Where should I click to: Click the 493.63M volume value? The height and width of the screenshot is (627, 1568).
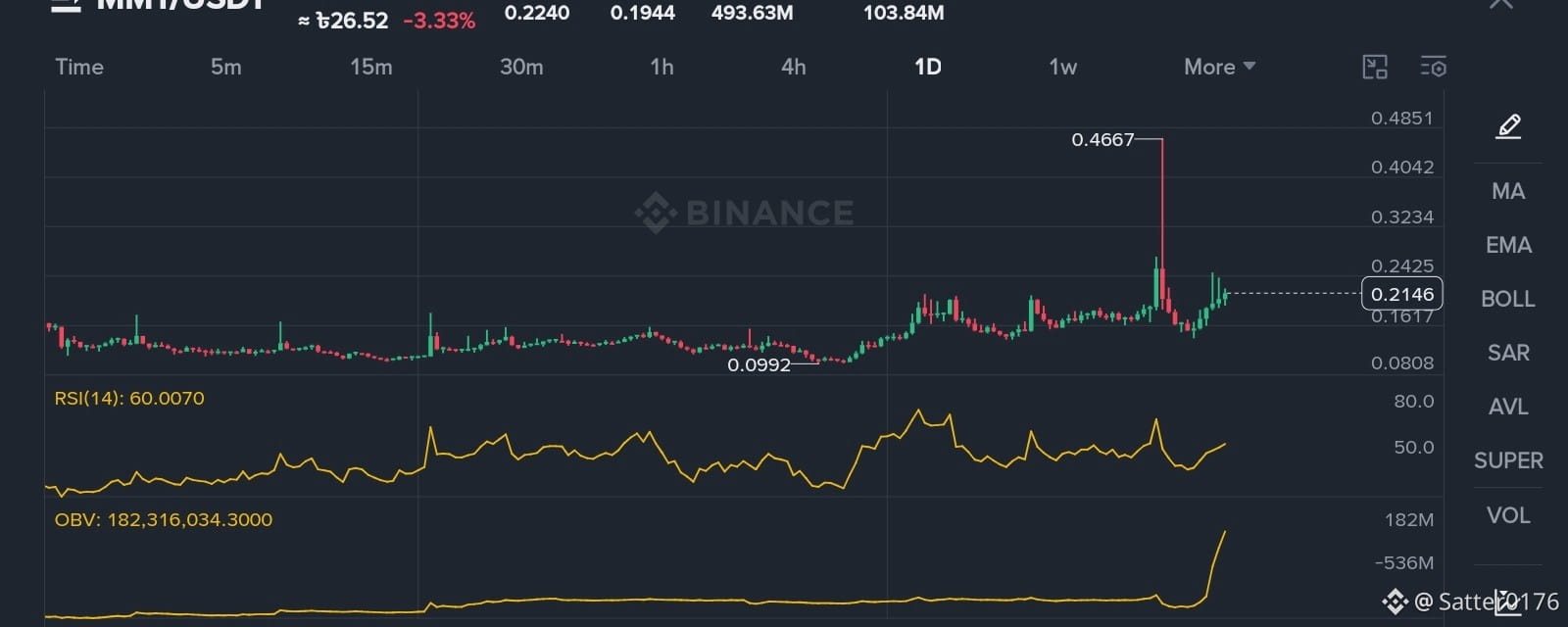[x=753, y=13]
